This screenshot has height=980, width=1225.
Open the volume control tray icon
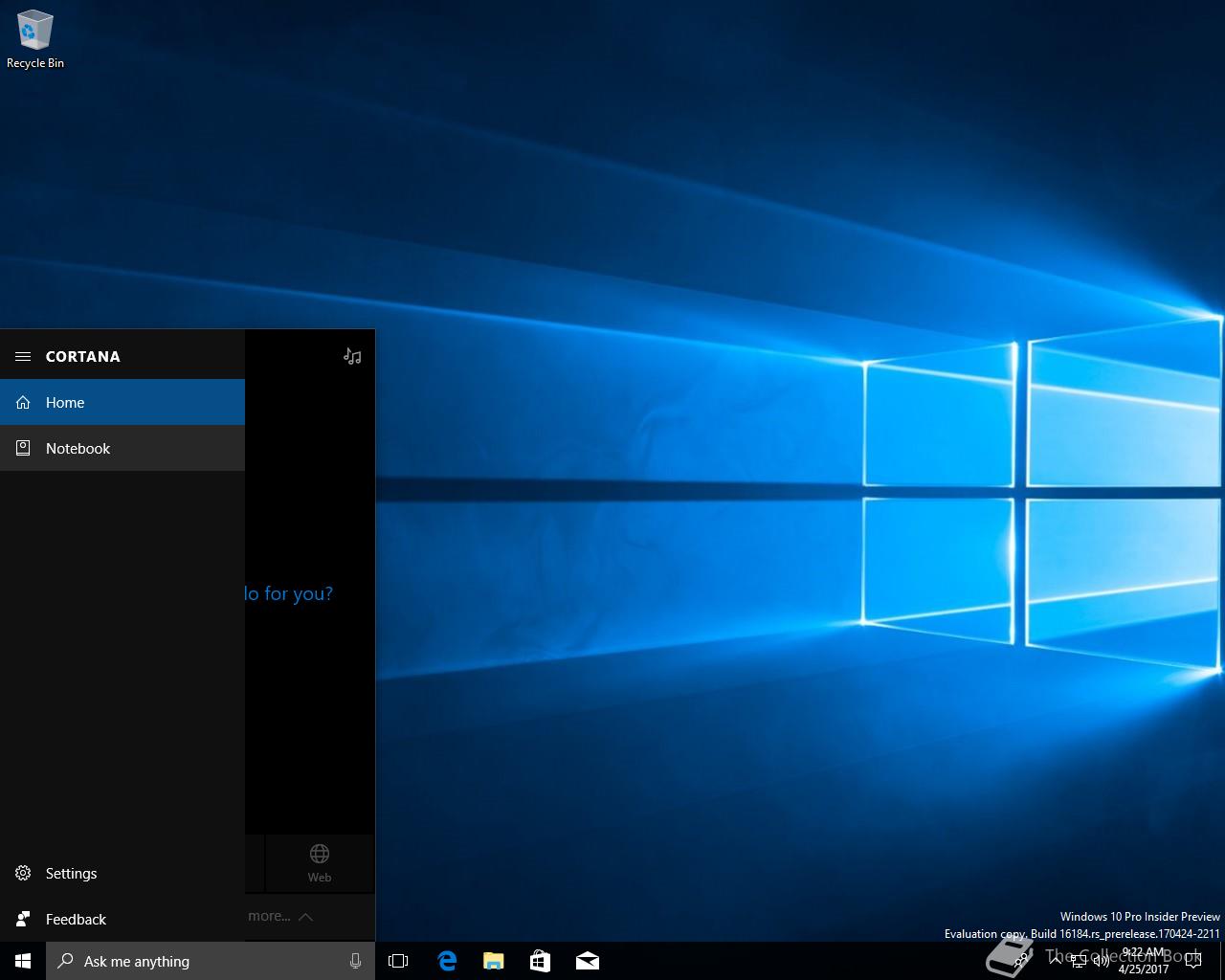1102,961
